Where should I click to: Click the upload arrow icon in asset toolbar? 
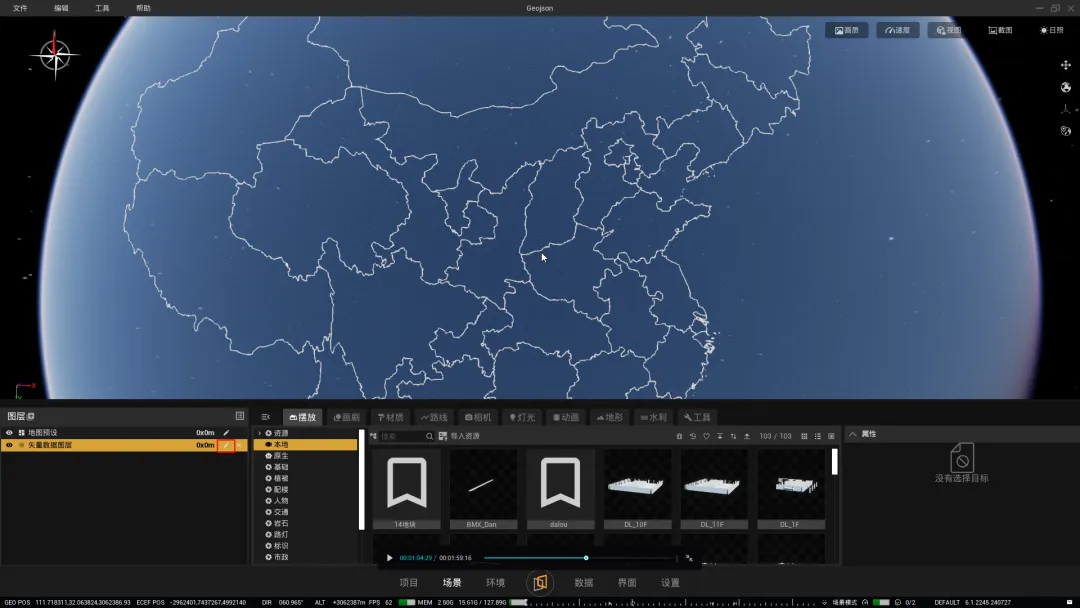pos(747,436)
